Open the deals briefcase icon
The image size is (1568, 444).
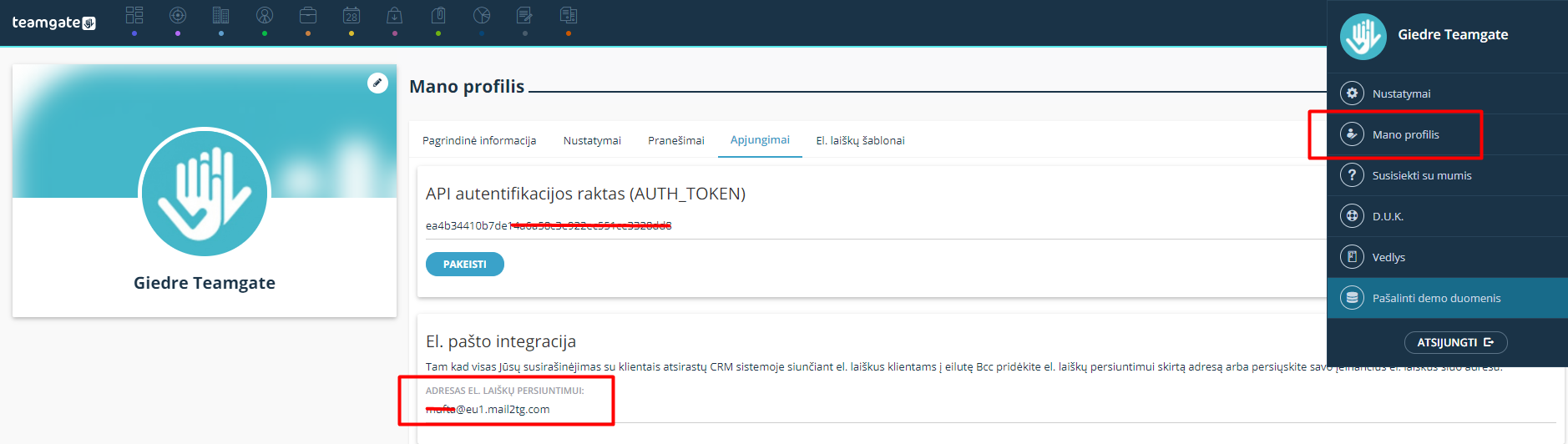click(x=308, y=15)
